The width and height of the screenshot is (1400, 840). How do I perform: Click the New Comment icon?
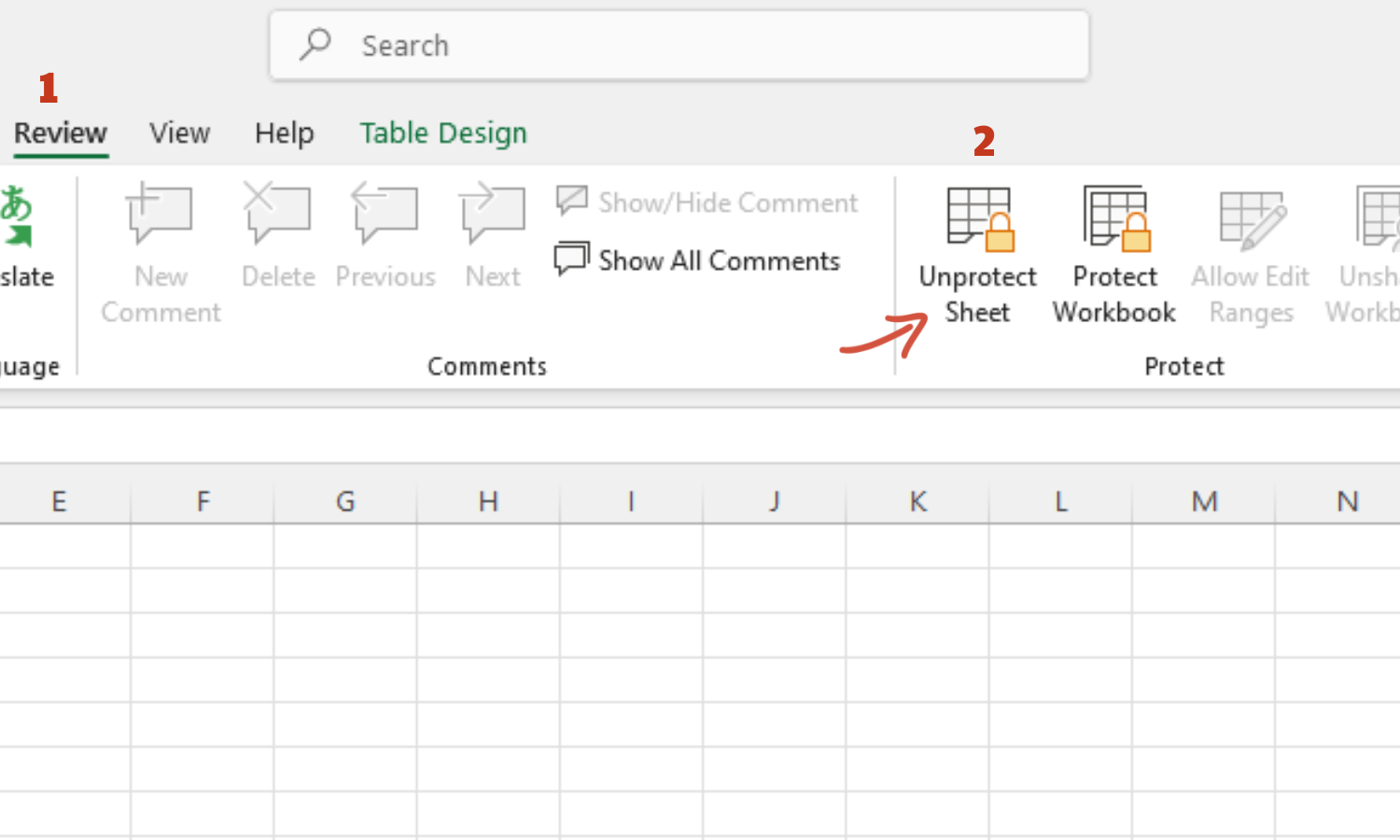[161, 215]
